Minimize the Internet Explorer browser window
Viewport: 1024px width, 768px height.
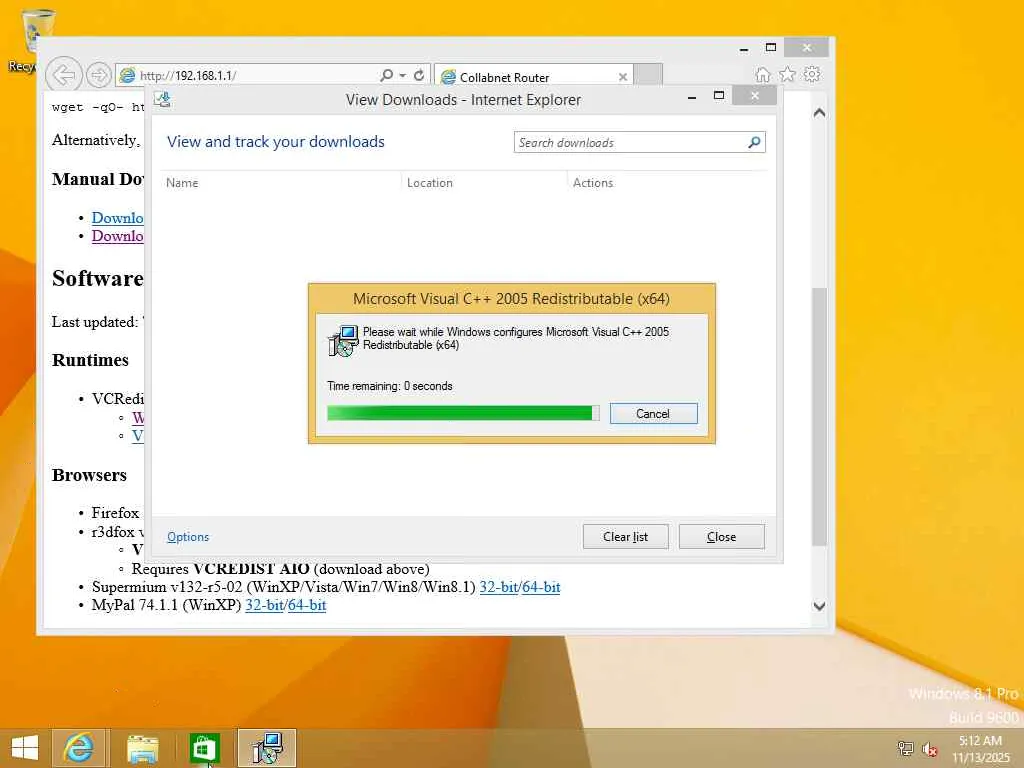(x=744, y=48)
